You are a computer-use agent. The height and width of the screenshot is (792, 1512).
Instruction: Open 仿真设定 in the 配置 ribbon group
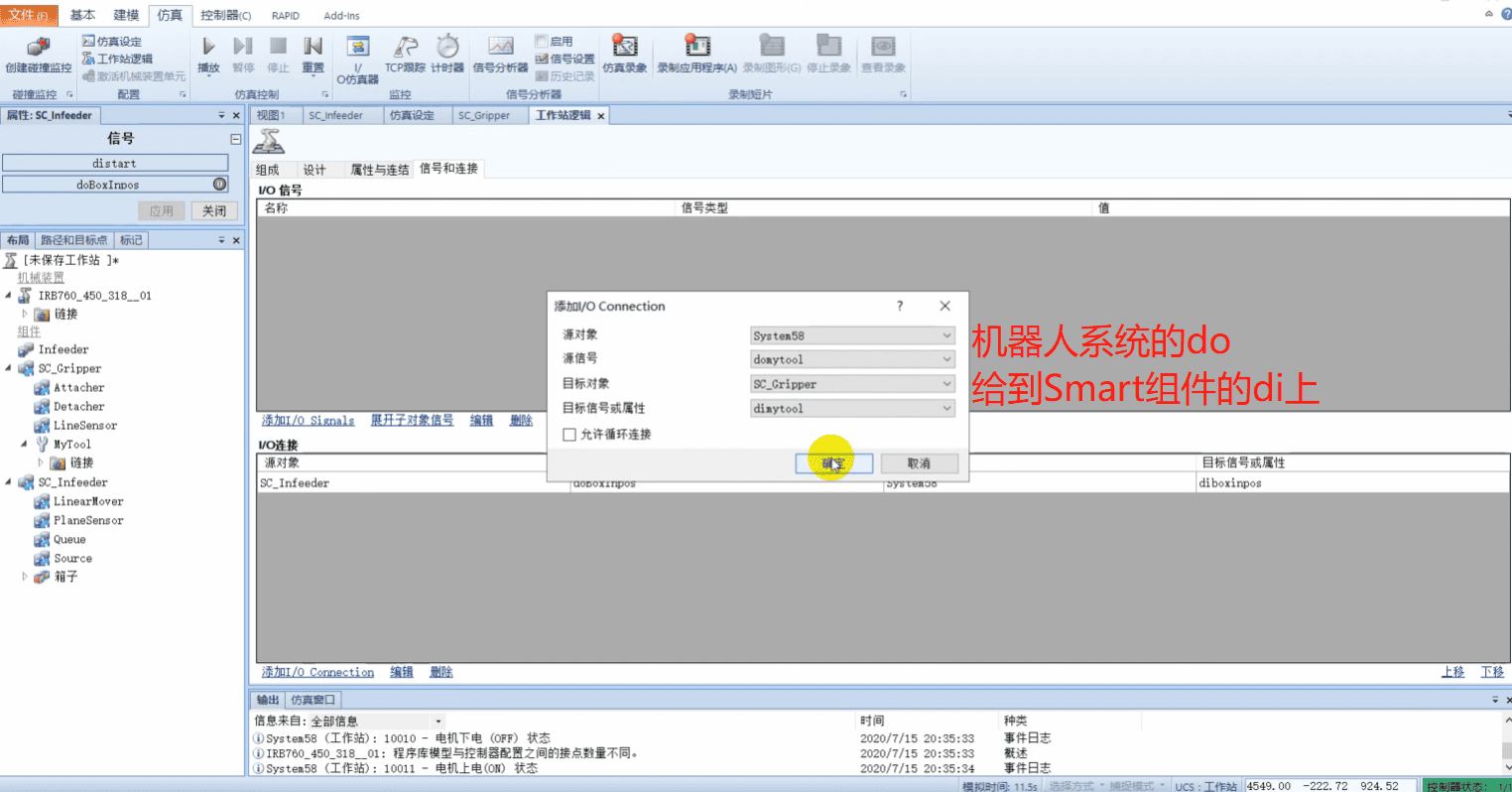tap(112, 42)
